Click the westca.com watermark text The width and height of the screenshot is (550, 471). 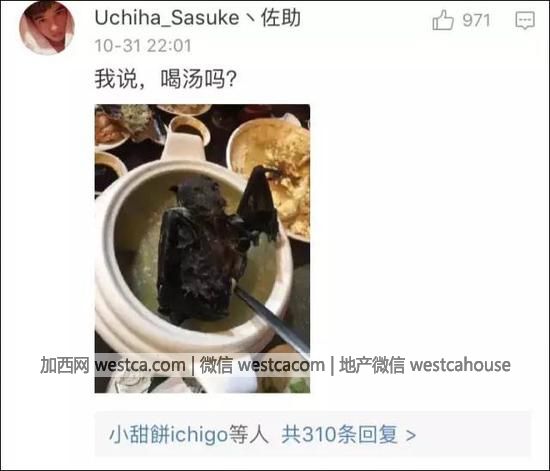(x=140, y=365)
